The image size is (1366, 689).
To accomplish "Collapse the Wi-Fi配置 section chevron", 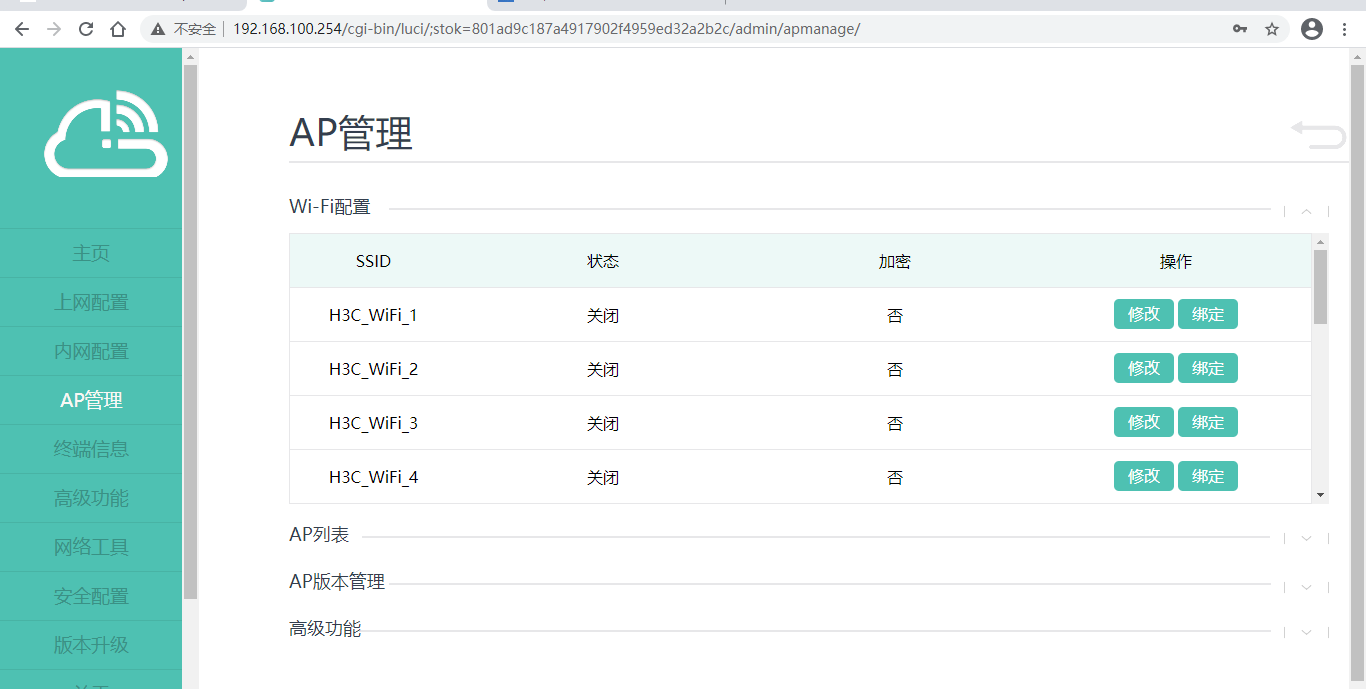I will pos(1306,211).
